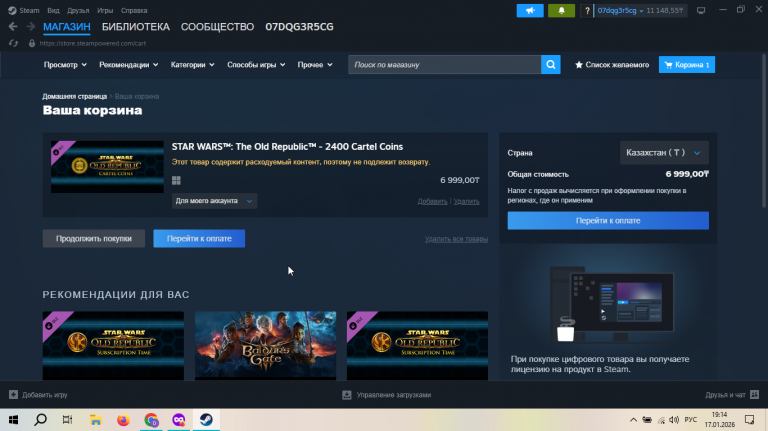Click the plus icon for Добавить игру

(13, 395)
